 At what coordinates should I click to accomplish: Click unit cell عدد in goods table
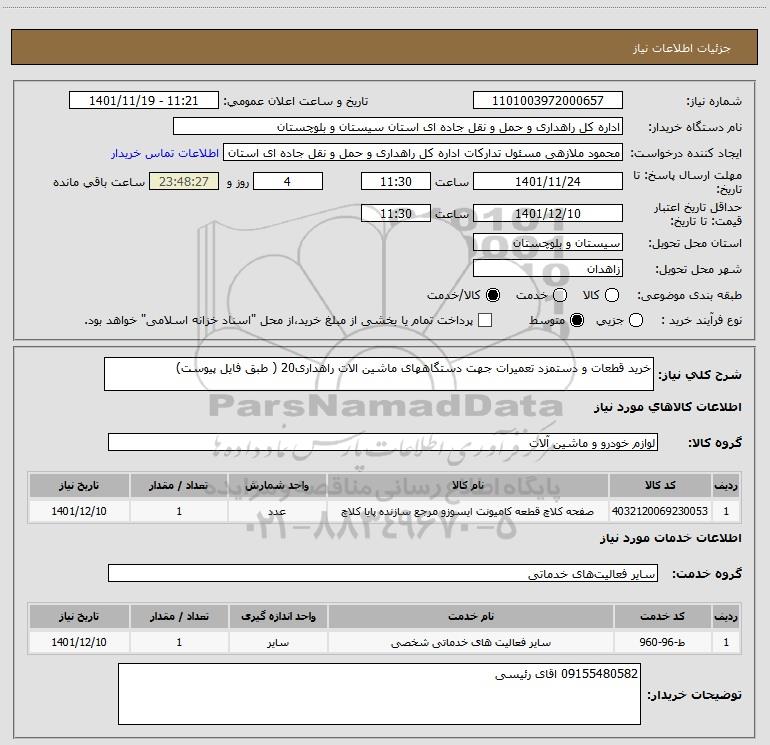[277, 511]
